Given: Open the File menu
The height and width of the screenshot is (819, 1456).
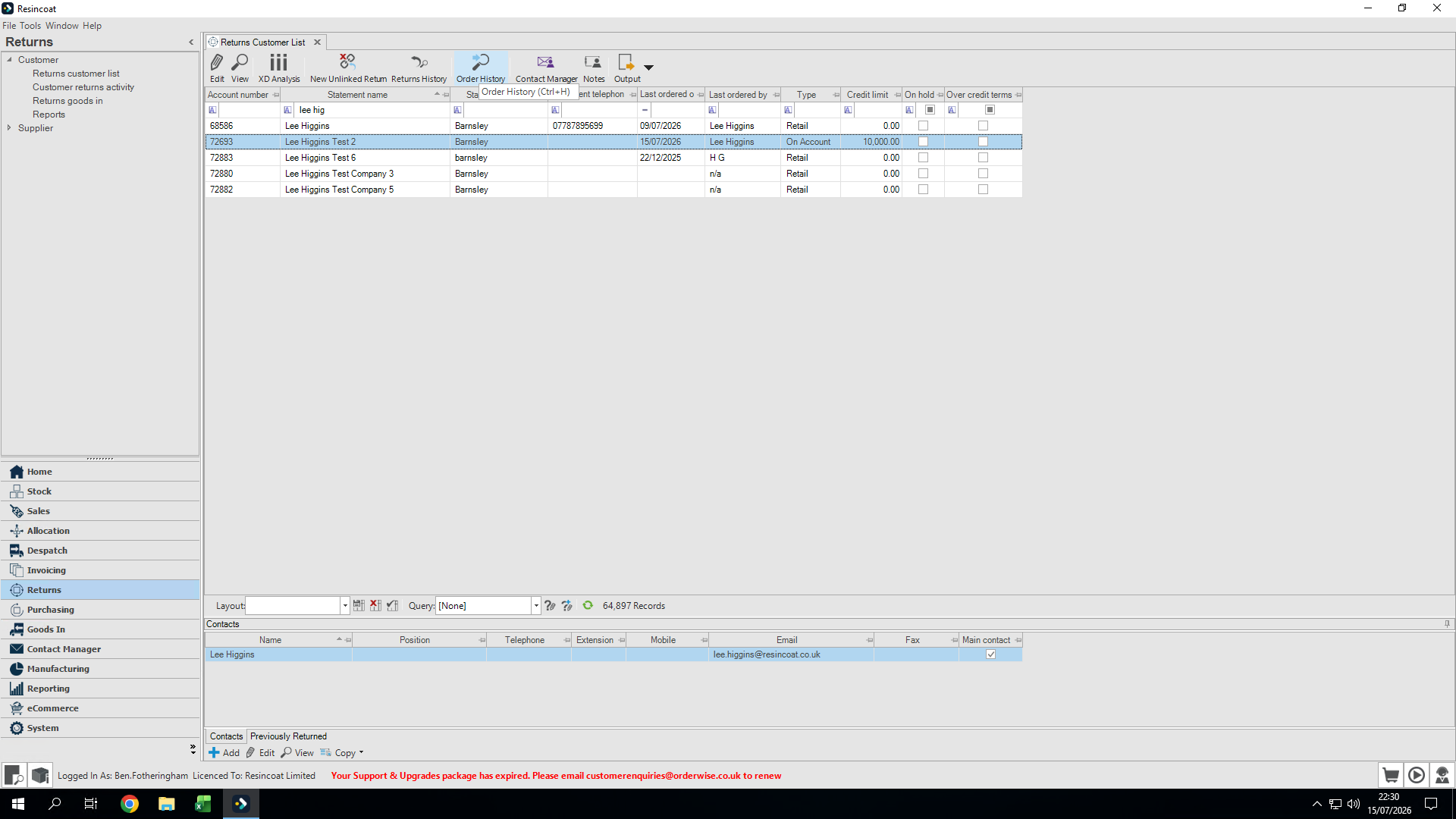Looking at the screenshot, I should click(9, 26).
